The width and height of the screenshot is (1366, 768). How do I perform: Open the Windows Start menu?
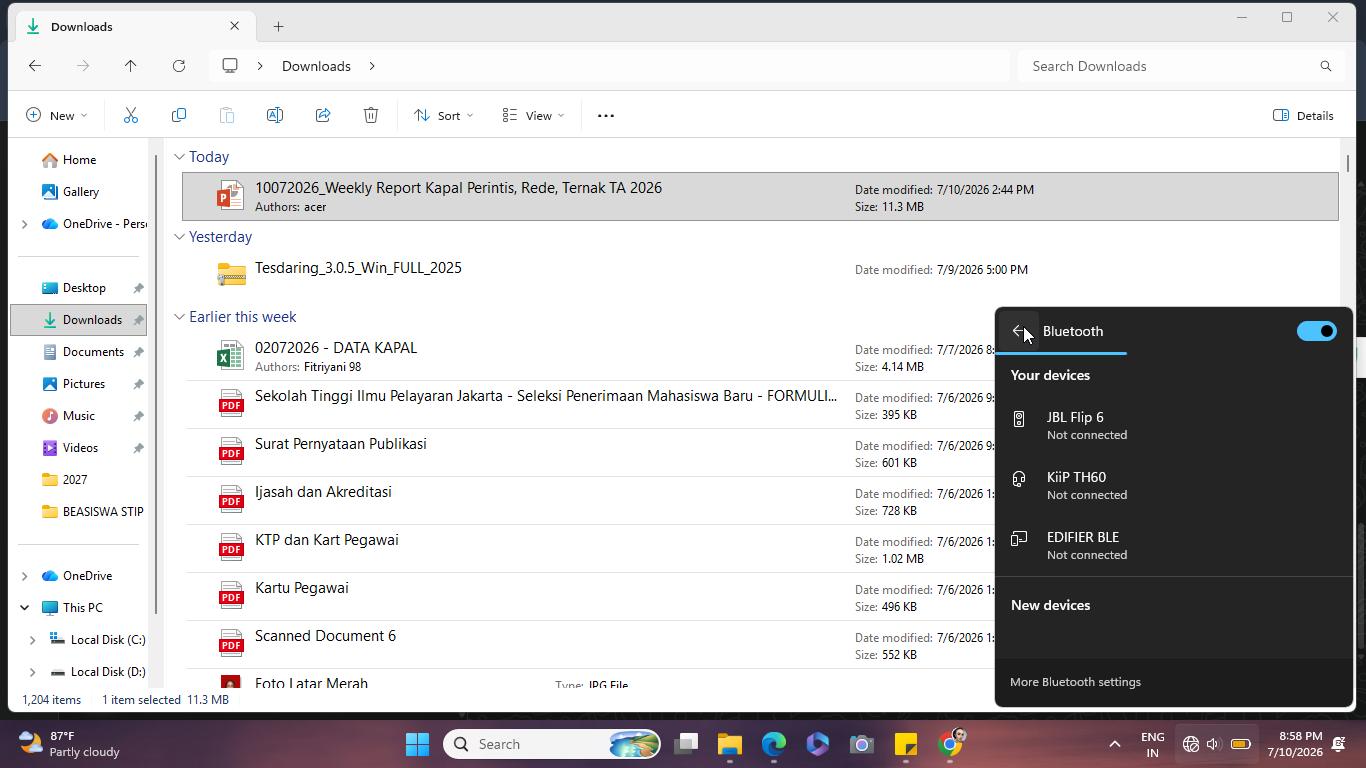(x=418, y=744)
